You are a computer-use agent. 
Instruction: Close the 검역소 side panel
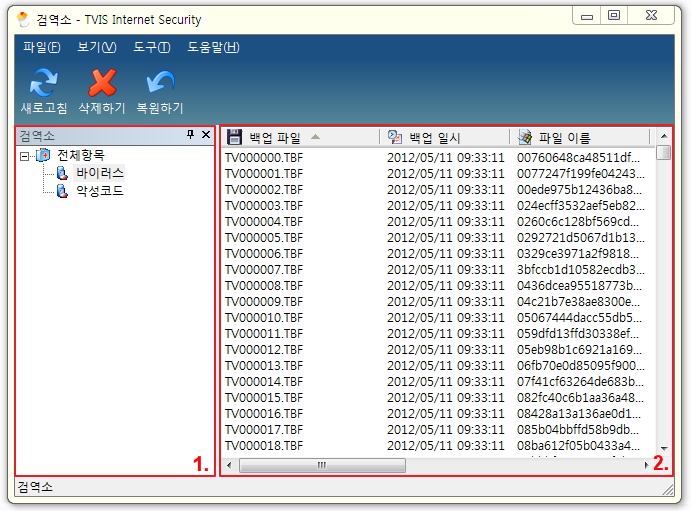206,135
